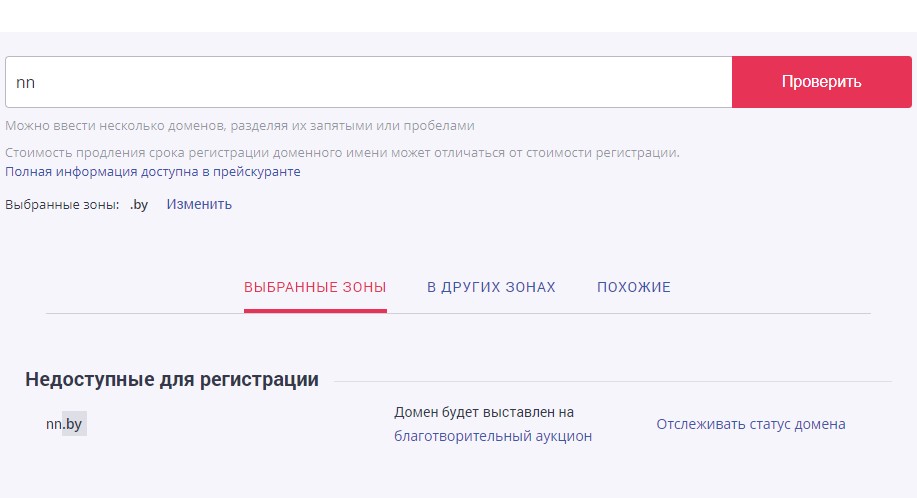Switch to the ВЫБРАННЫЕ ЗОНЫ tab
The height and width of the screenshot is (498, 917).
(315, 287)
